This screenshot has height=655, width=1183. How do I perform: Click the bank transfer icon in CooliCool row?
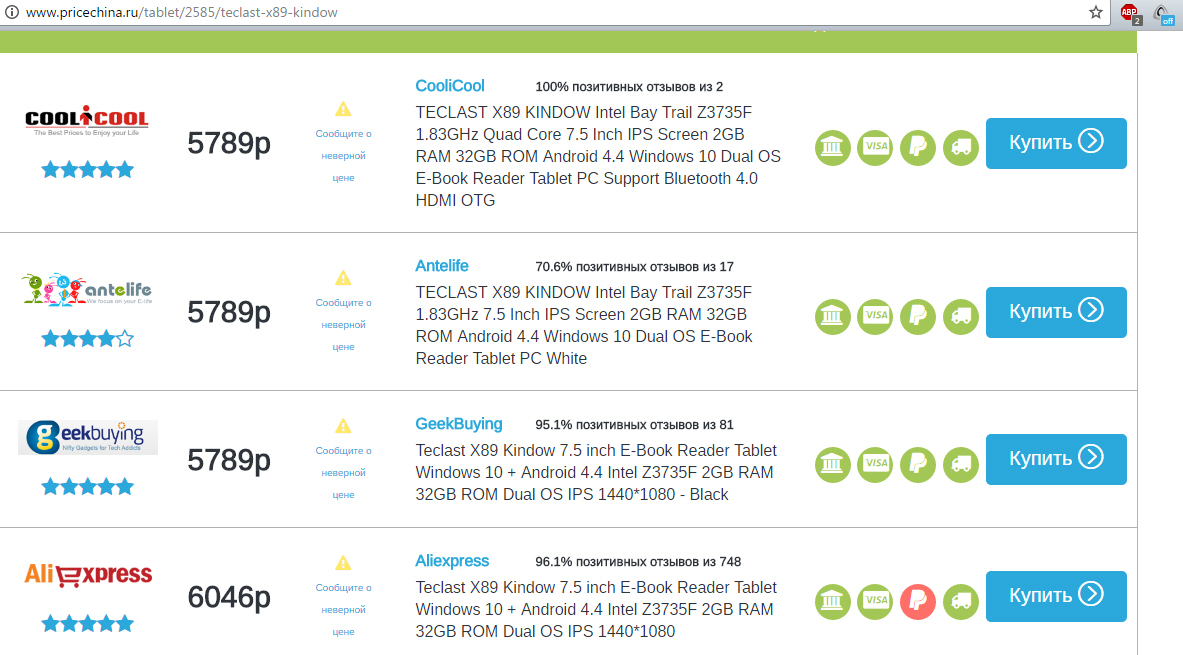click(x=832, y=147)
